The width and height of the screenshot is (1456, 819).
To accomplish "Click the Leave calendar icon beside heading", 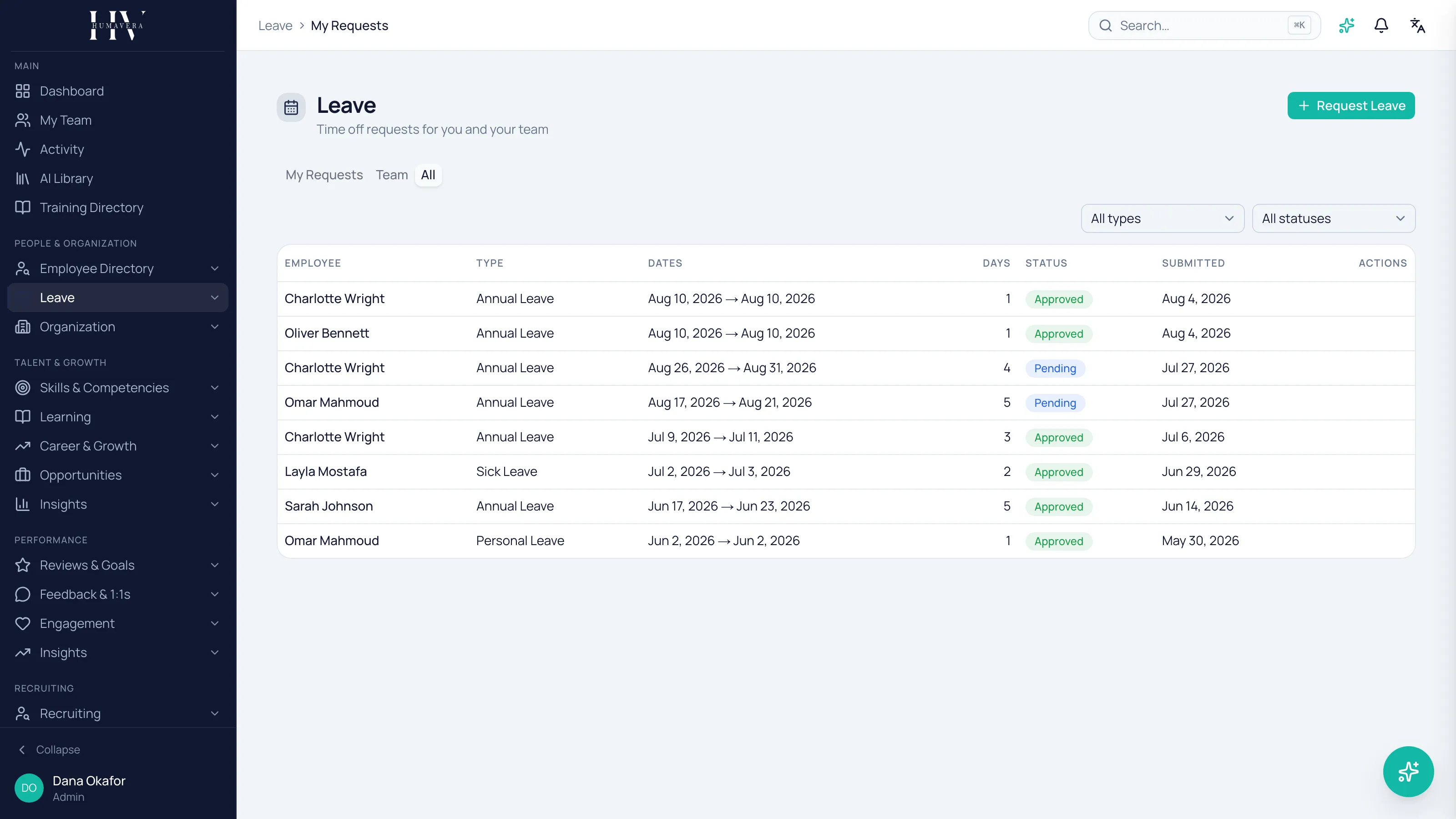I will pyautogui.click(x=291, y=107).
